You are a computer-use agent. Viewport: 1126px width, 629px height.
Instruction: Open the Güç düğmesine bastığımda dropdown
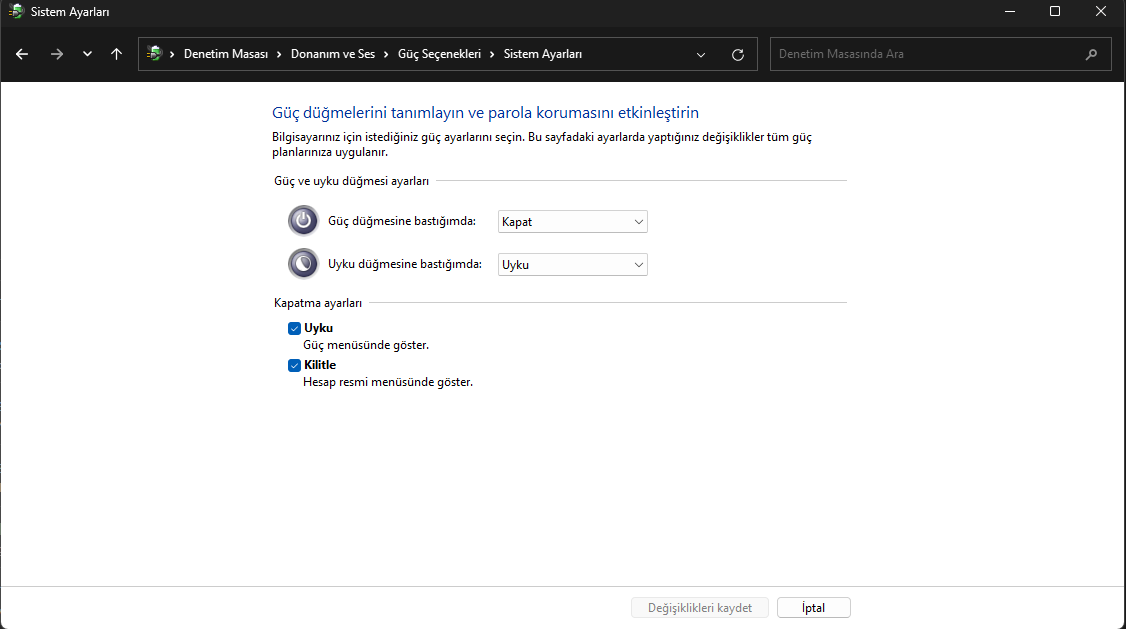click(x=572, y=221)
